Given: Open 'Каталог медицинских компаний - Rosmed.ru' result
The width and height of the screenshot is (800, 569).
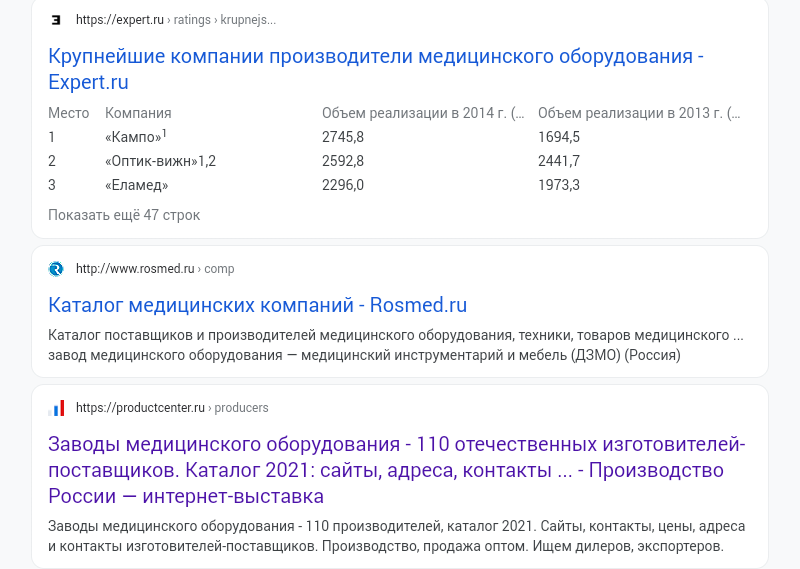Looking at the screenshot, I should pyautogui.click(x=257, y=305).
